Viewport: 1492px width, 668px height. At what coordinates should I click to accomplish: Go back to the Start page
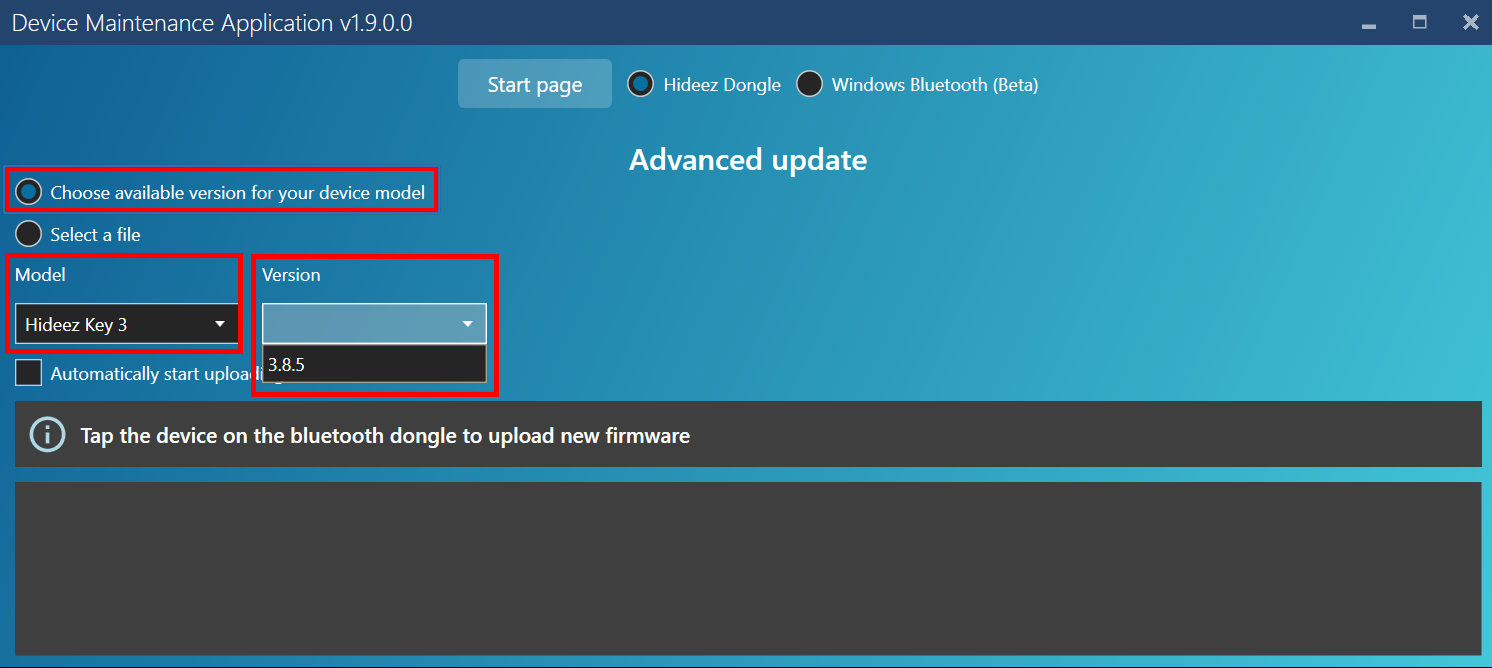click(x=534, y=84)
